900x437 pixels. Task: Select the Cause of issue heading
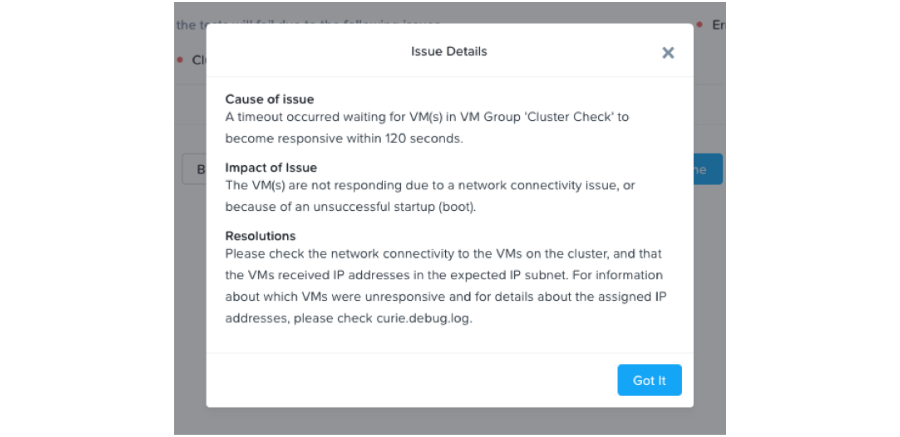(x=269, y=99)
